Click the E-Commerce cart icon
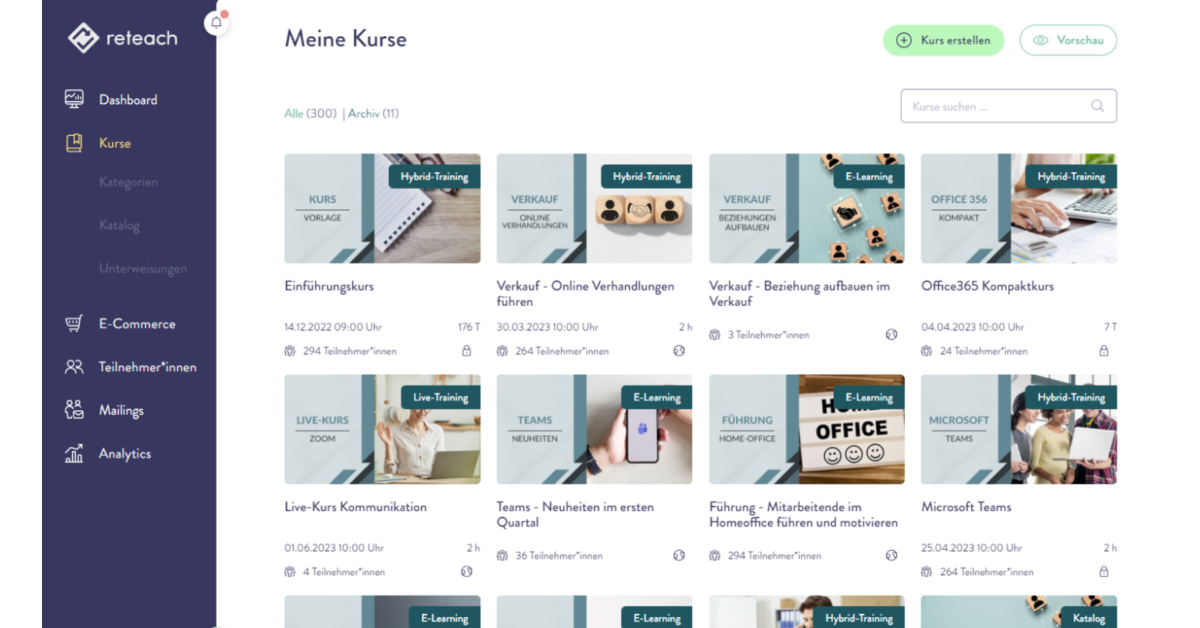 point(74,324)
